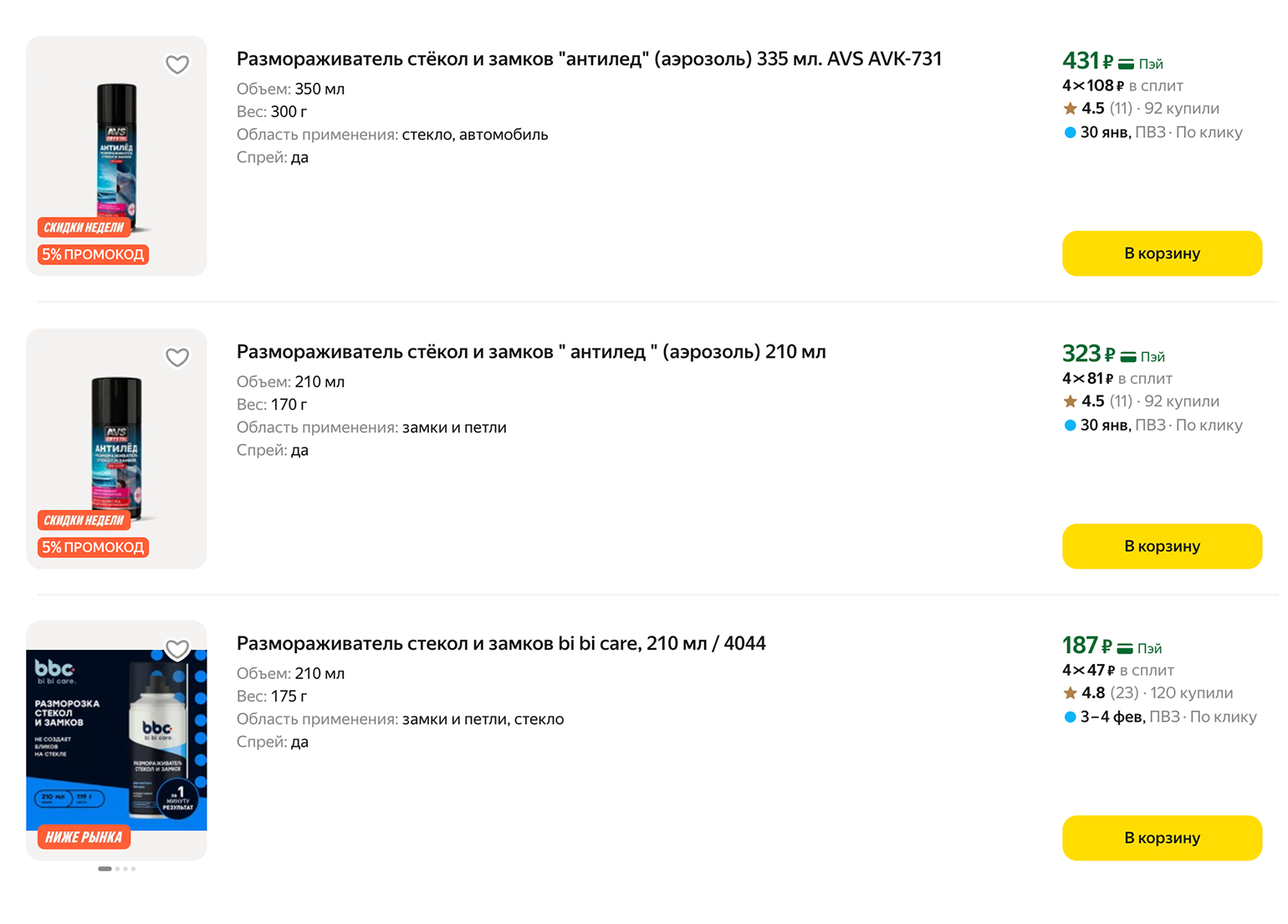Expand the 4×47 ₽ в сплит payment details
Viewport: 1288px width, 924px height.
[1118, 670]
